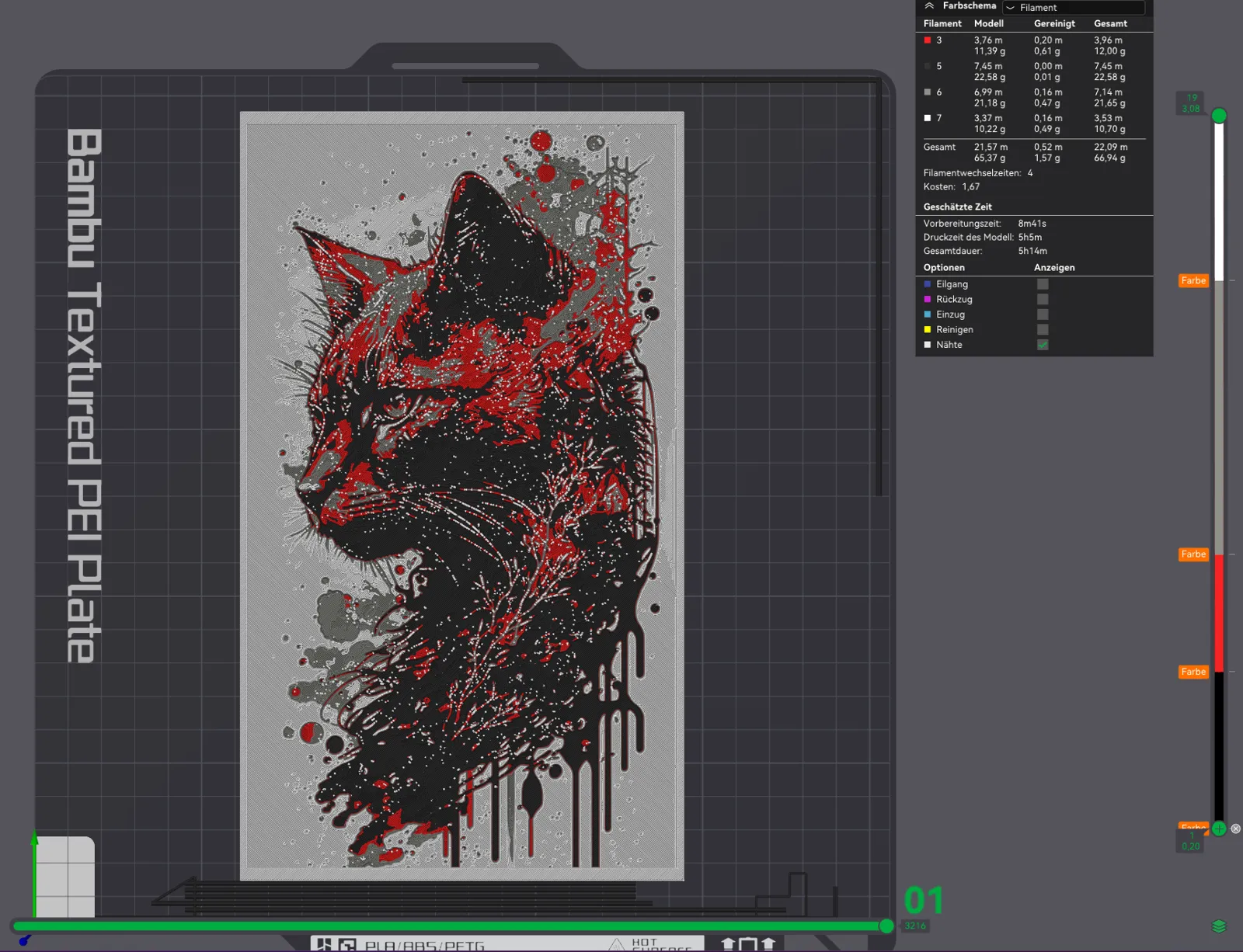Click the layer tooltip showing 19 and 3,08
1243x952 pixels.
pos(1191,103)
